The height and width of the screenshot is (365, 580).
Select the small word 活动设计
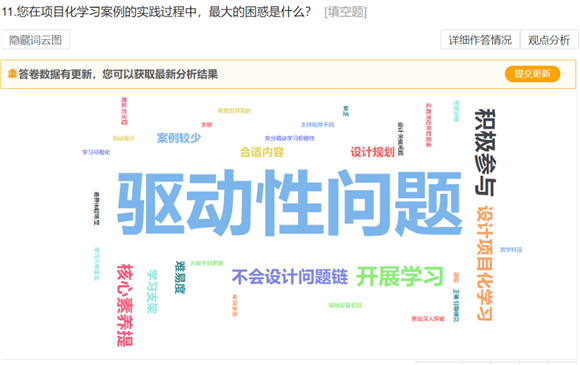[124, 138]
